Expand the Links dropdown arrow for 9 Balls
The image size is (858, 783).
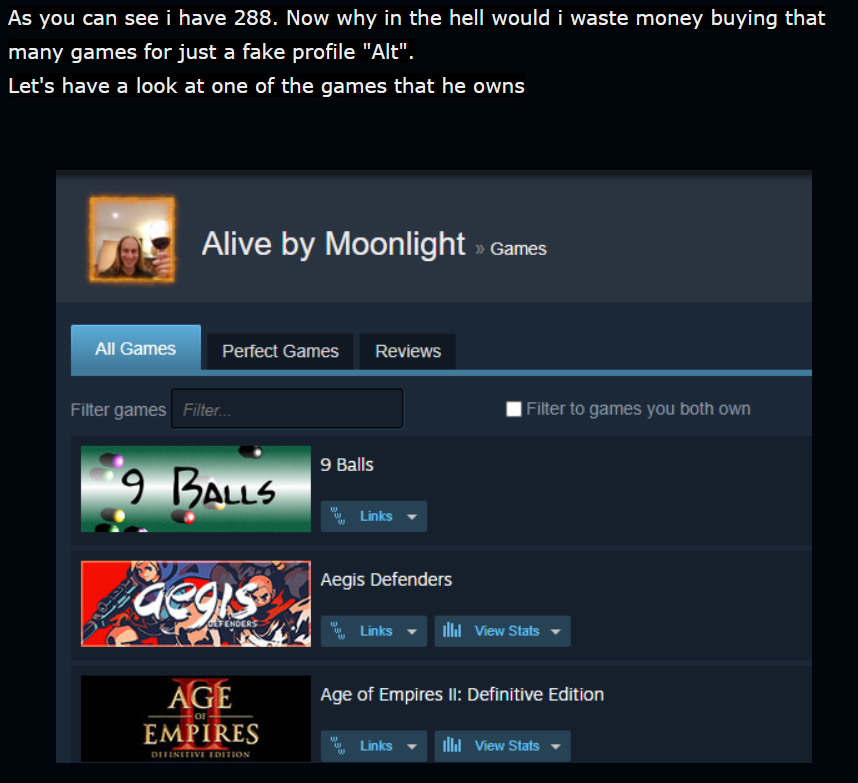pos(412,517)
